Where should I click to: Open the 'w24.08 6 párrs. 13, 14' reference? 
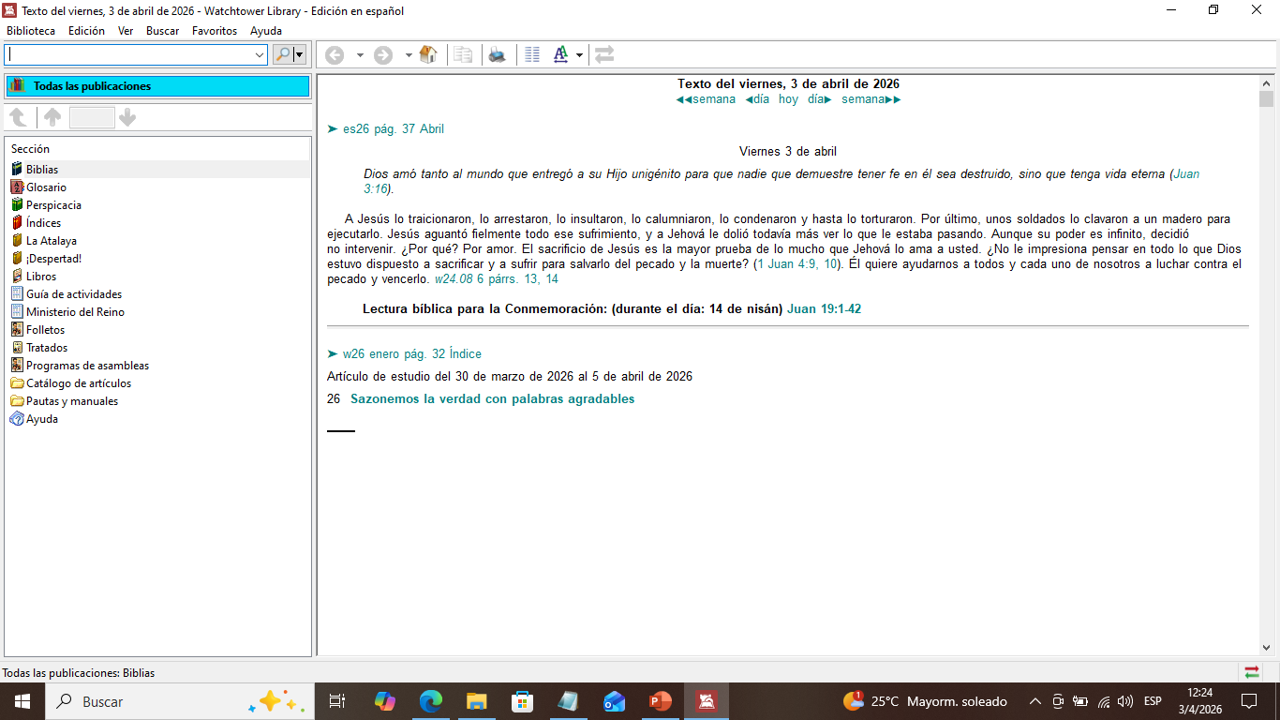[496, 279]
